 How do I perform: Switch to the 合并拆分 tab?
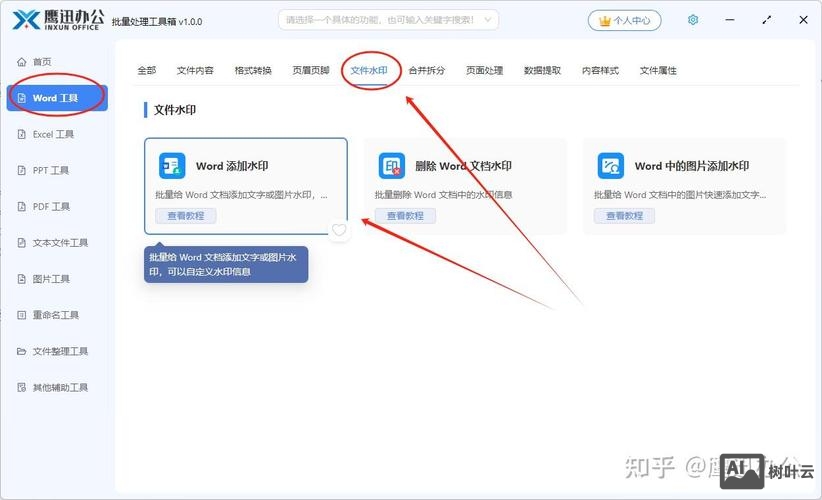[x=427, y=70]
